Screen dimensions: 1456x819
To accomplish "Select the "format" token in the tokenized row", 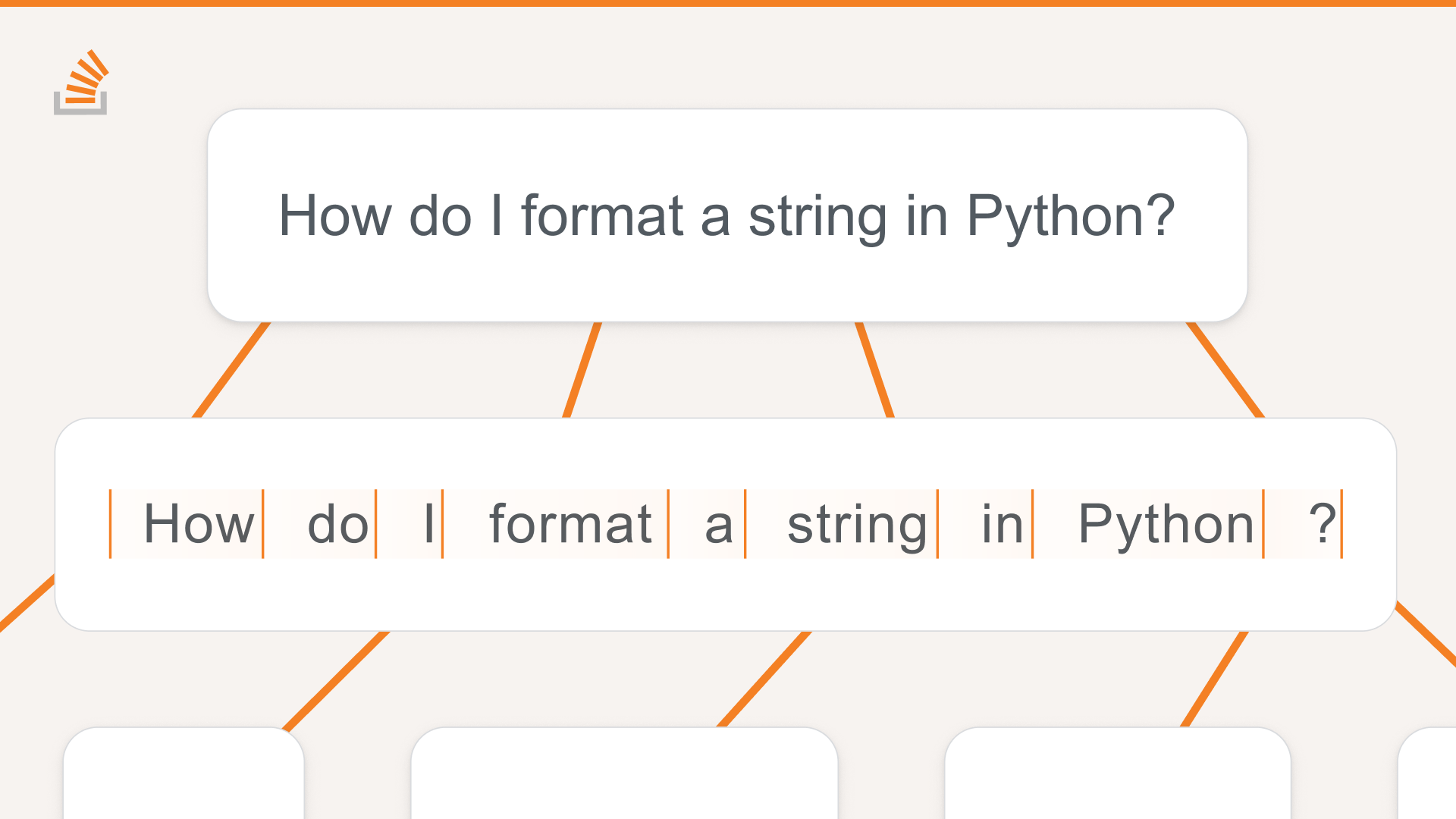I will click(x=570, y=524).
